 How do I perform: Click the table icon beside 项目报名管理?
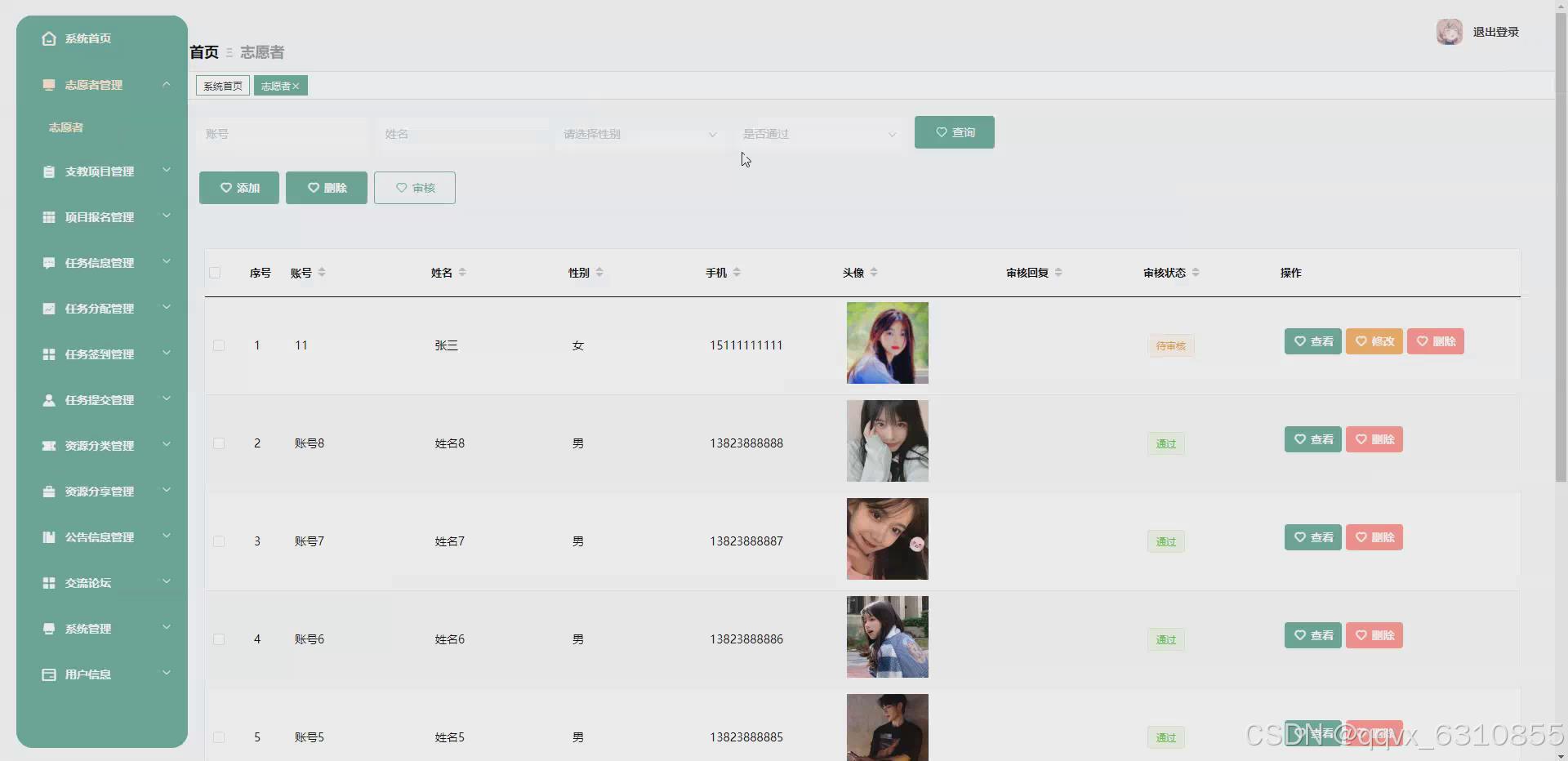tap(49, 217)
